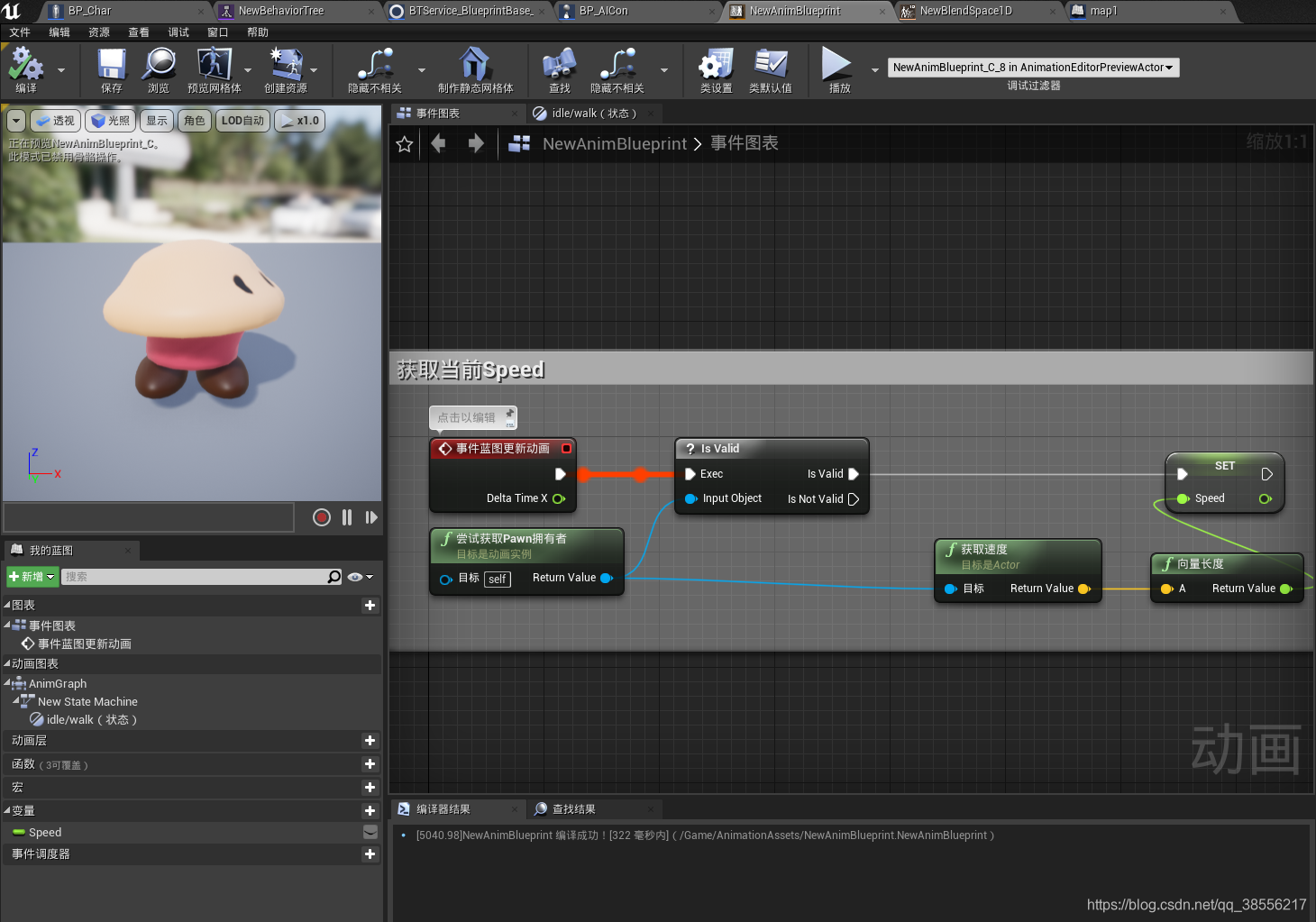1316x922 pixels.
Task: Open the Play options dropdown arrow
Action: coord(874,70)
